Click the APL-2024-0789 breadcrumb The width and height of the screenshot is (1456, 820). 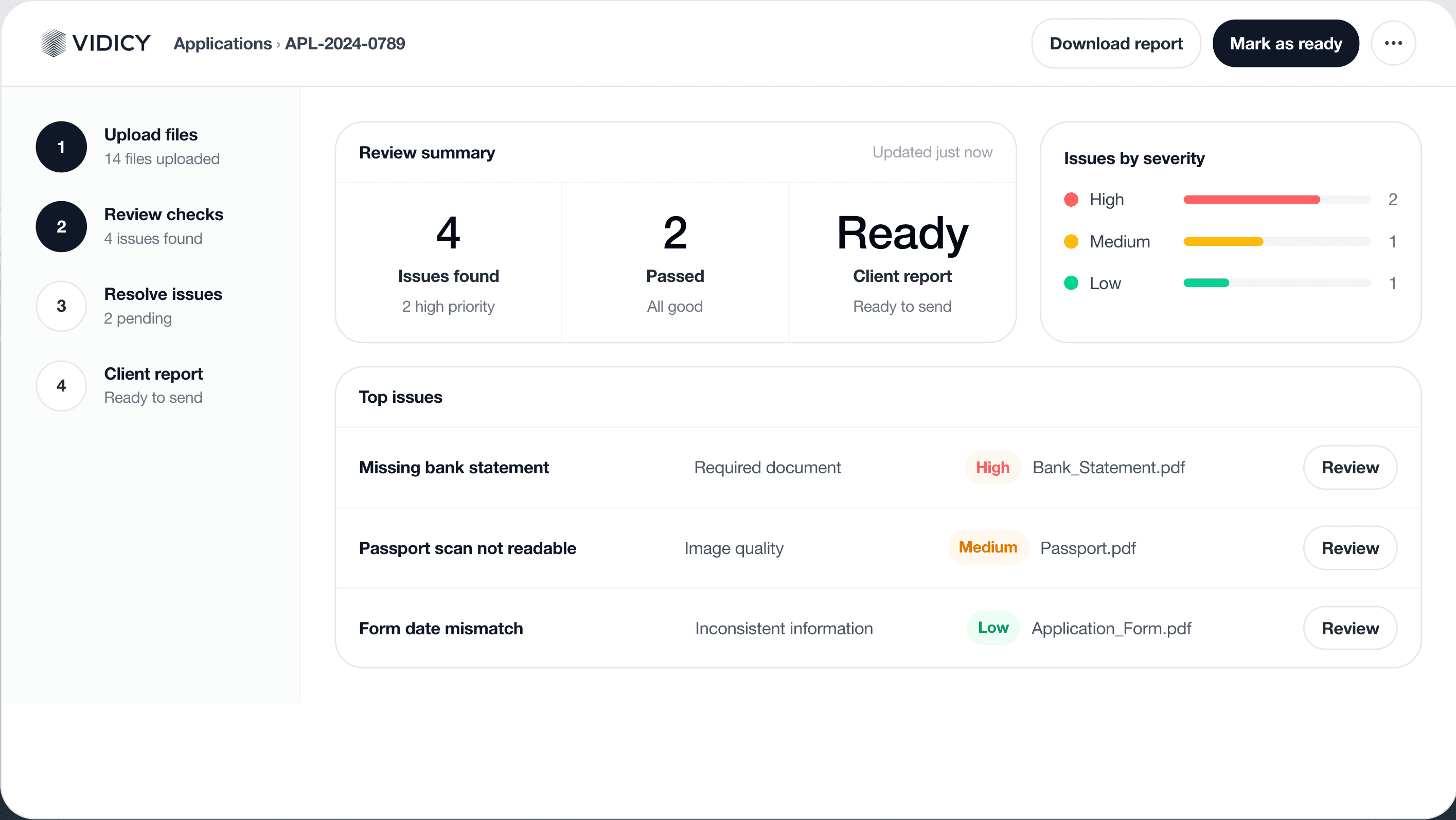pos(345,44)
